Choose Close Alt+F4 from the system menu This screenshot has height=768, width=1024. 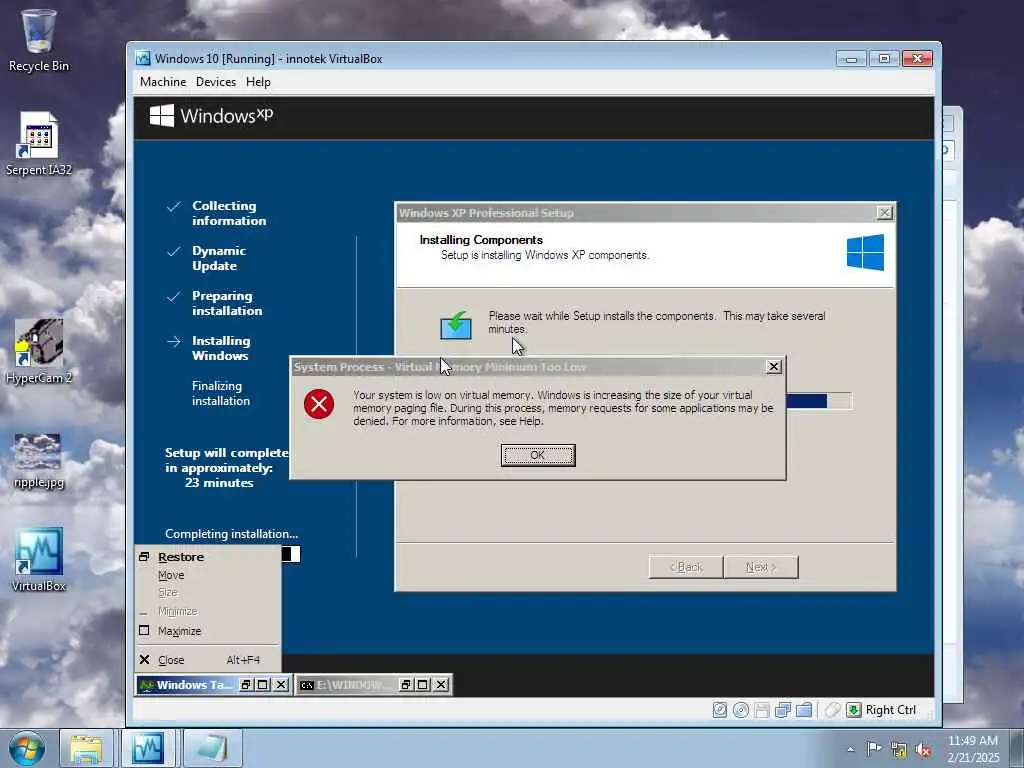click(208, 660)
